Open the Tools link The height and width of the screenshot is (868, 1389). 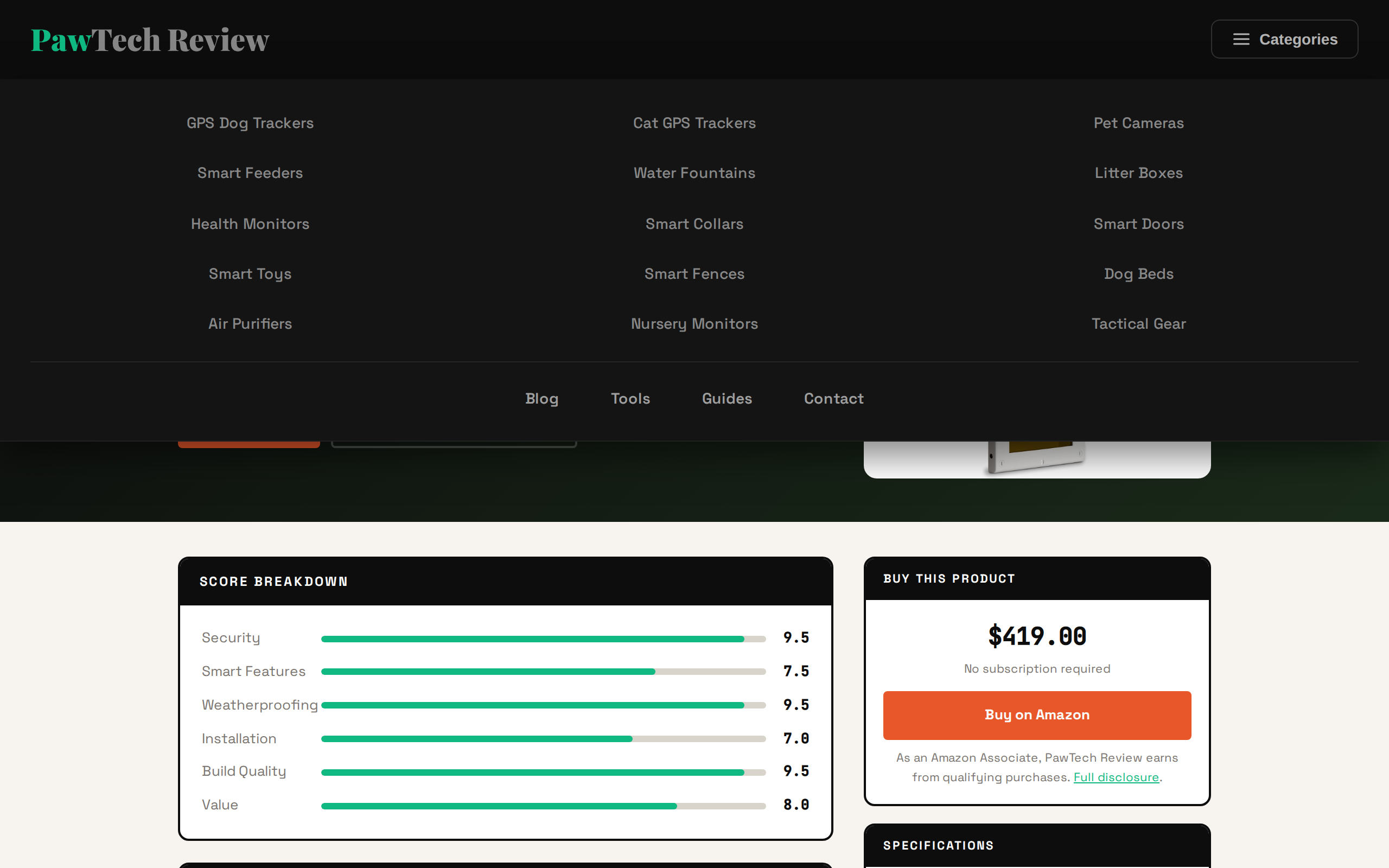(x=629, y=398)
